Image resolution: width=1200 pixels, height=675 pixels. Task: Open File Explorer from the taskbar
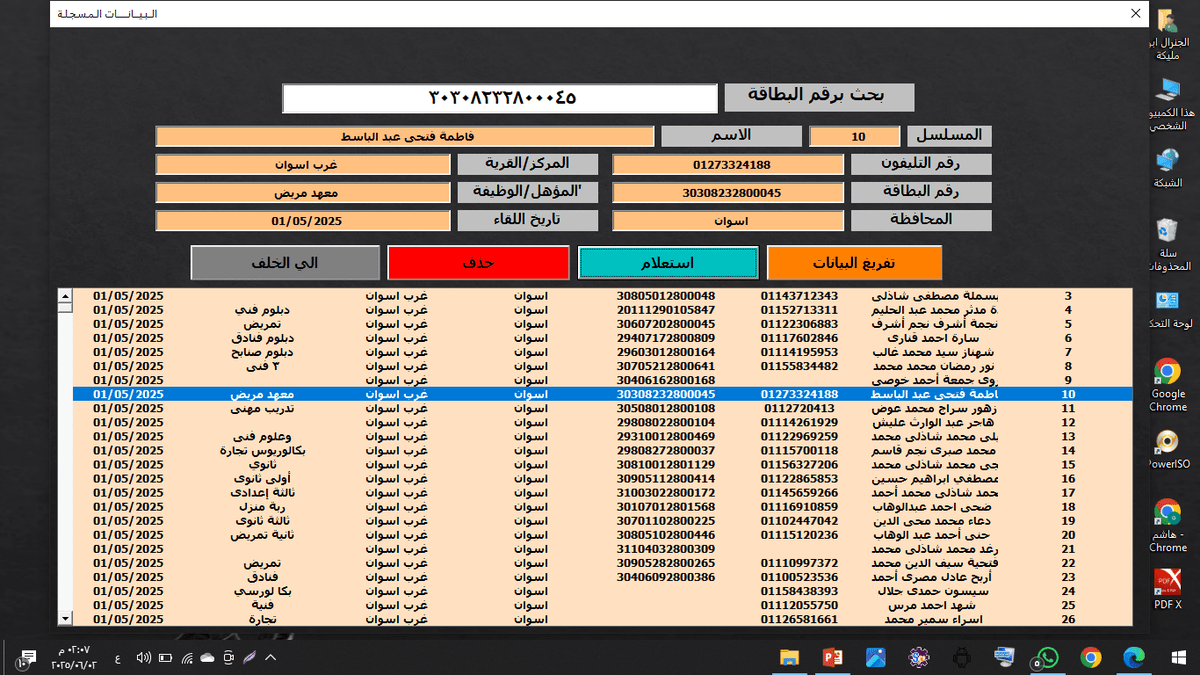point(789,659)
